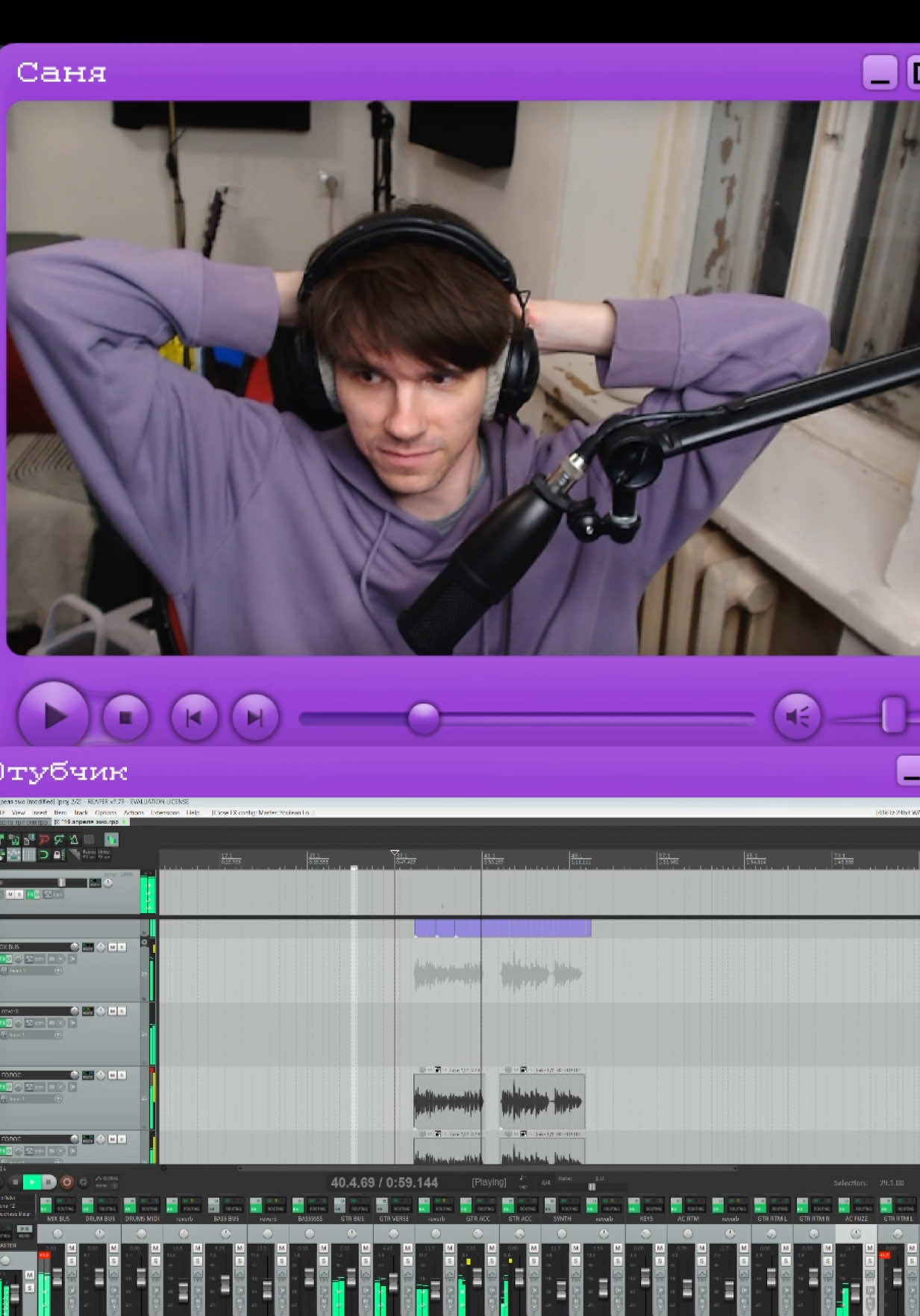Mute the DRUM BUS mixer strip
Viewport: 920px width, 1316px height.
coord(113,1248)
